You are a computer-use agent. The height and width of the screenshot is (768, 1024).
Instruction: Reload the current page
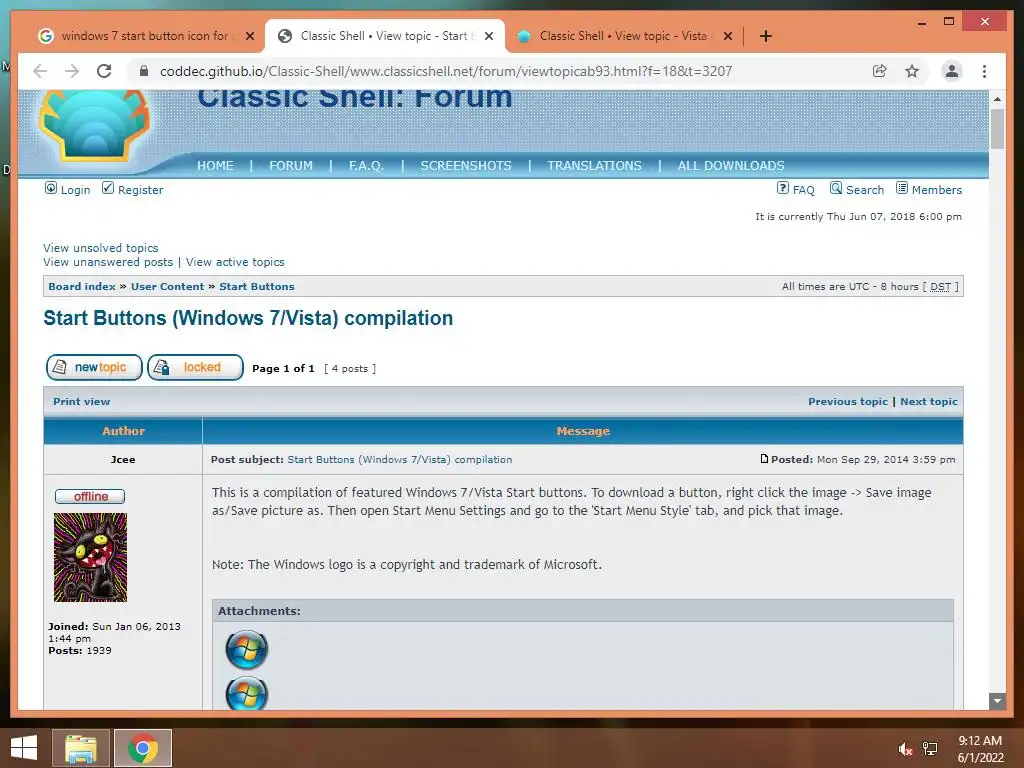coord(104,71)
